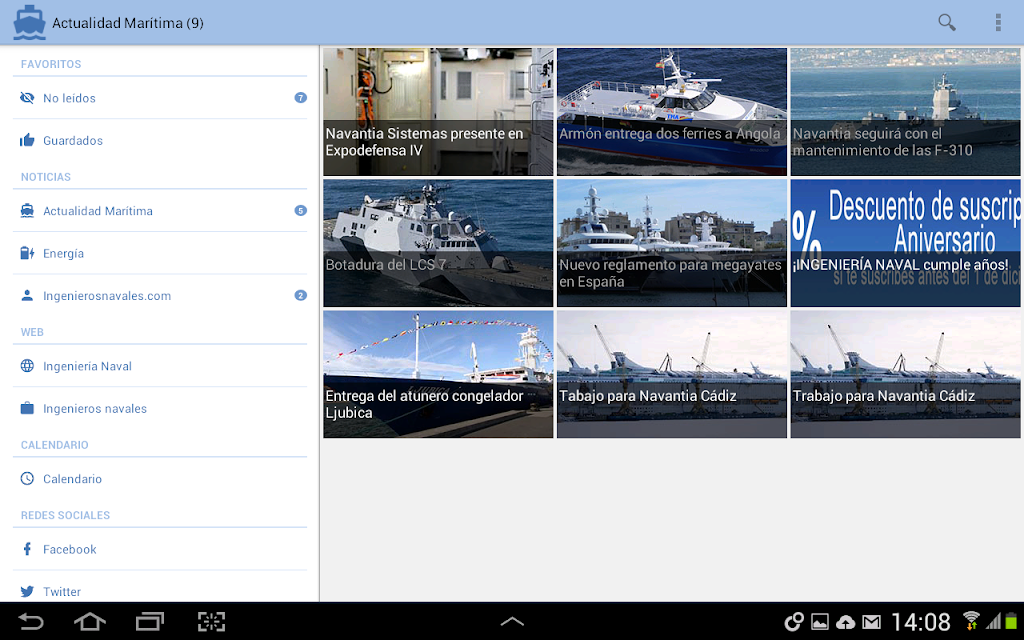Tap the cloud upload notification icon
The image size is (1024, 640).
845,622
